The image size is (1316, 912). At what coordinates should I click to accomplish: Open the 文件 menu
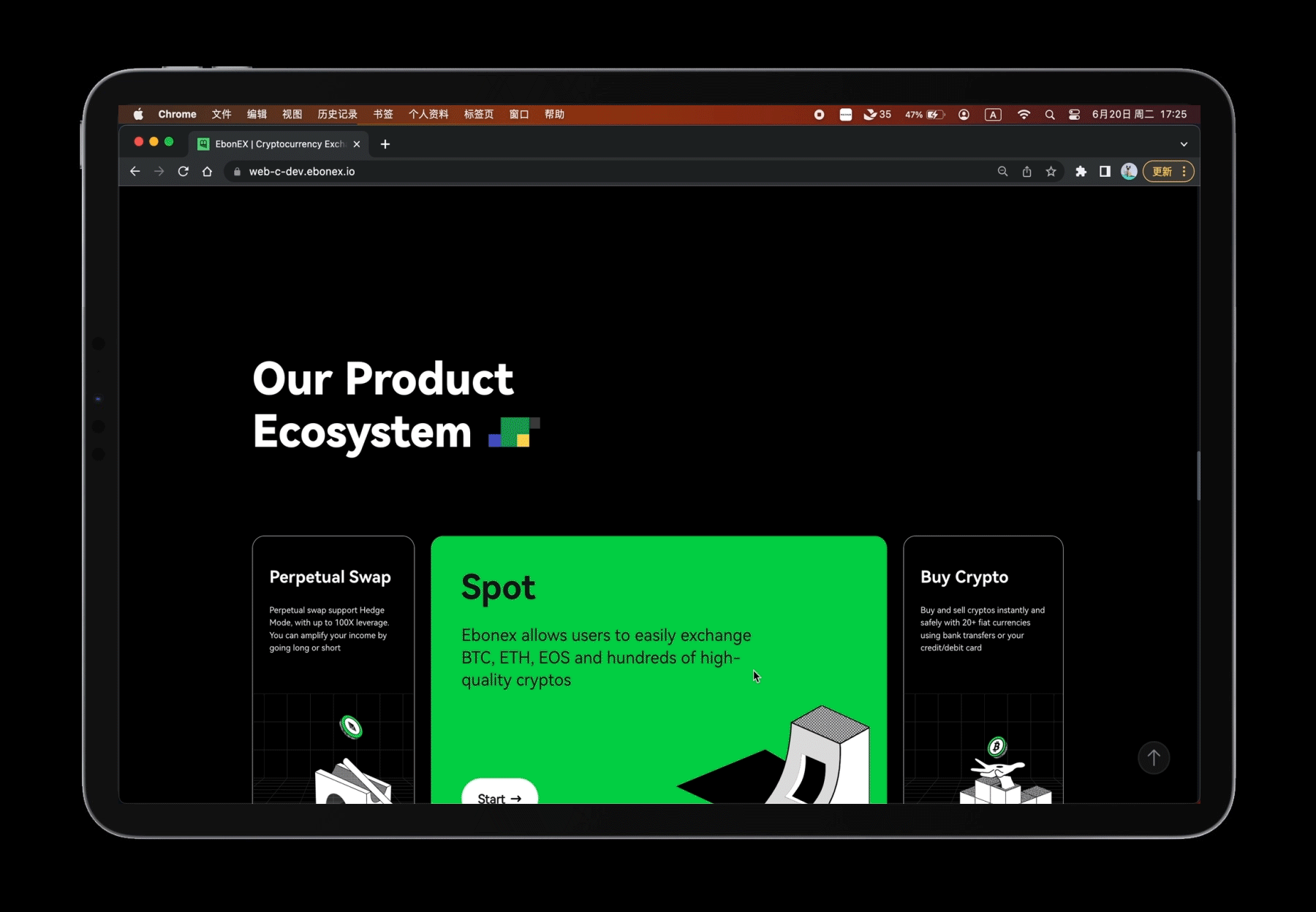pyautogui.click(x=222, y=114)
